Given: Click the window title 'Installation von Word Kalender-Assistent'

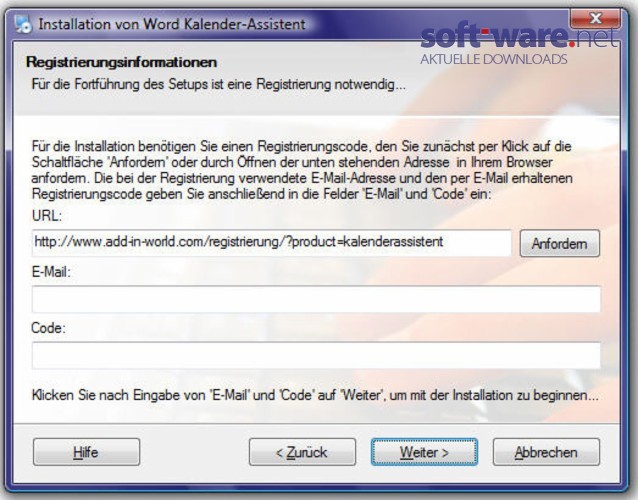Looking at the screenshot, I should [x=172, y=24].
